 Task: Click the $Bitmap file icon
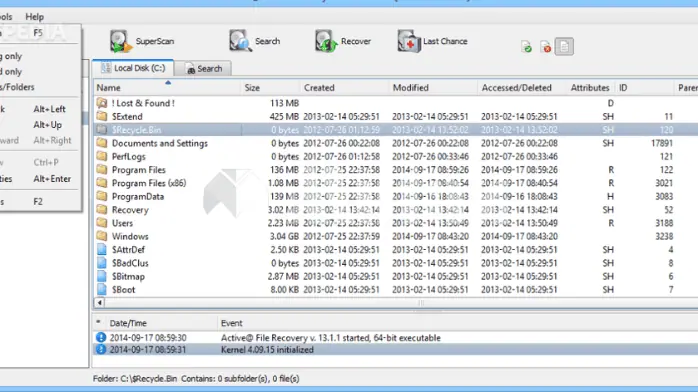coord(102,277)
